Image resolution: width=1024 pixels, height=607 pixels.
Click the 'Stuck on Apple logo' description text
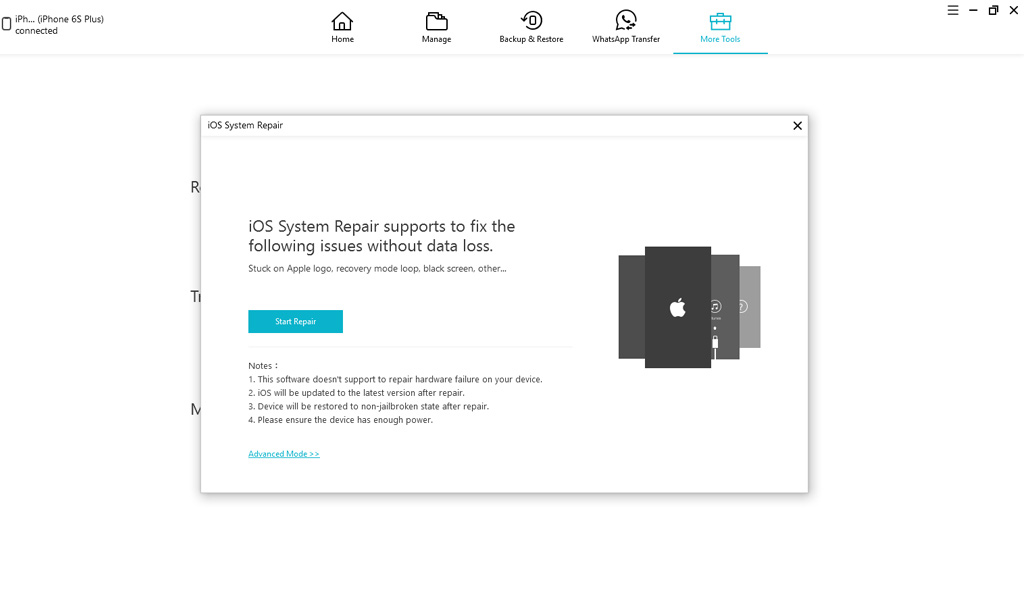click(x=377, y=269)
